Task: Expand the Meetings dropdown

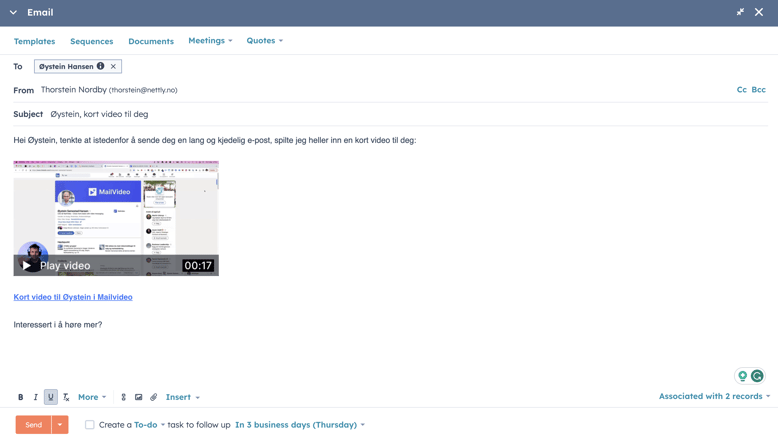Action: 210,41
